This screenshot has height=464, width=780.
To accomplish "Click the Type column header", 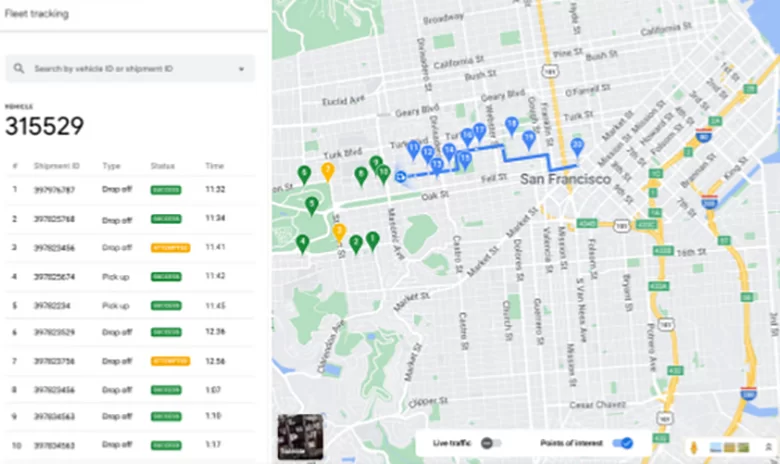I will pyautogui.click(x=111, y=166).
